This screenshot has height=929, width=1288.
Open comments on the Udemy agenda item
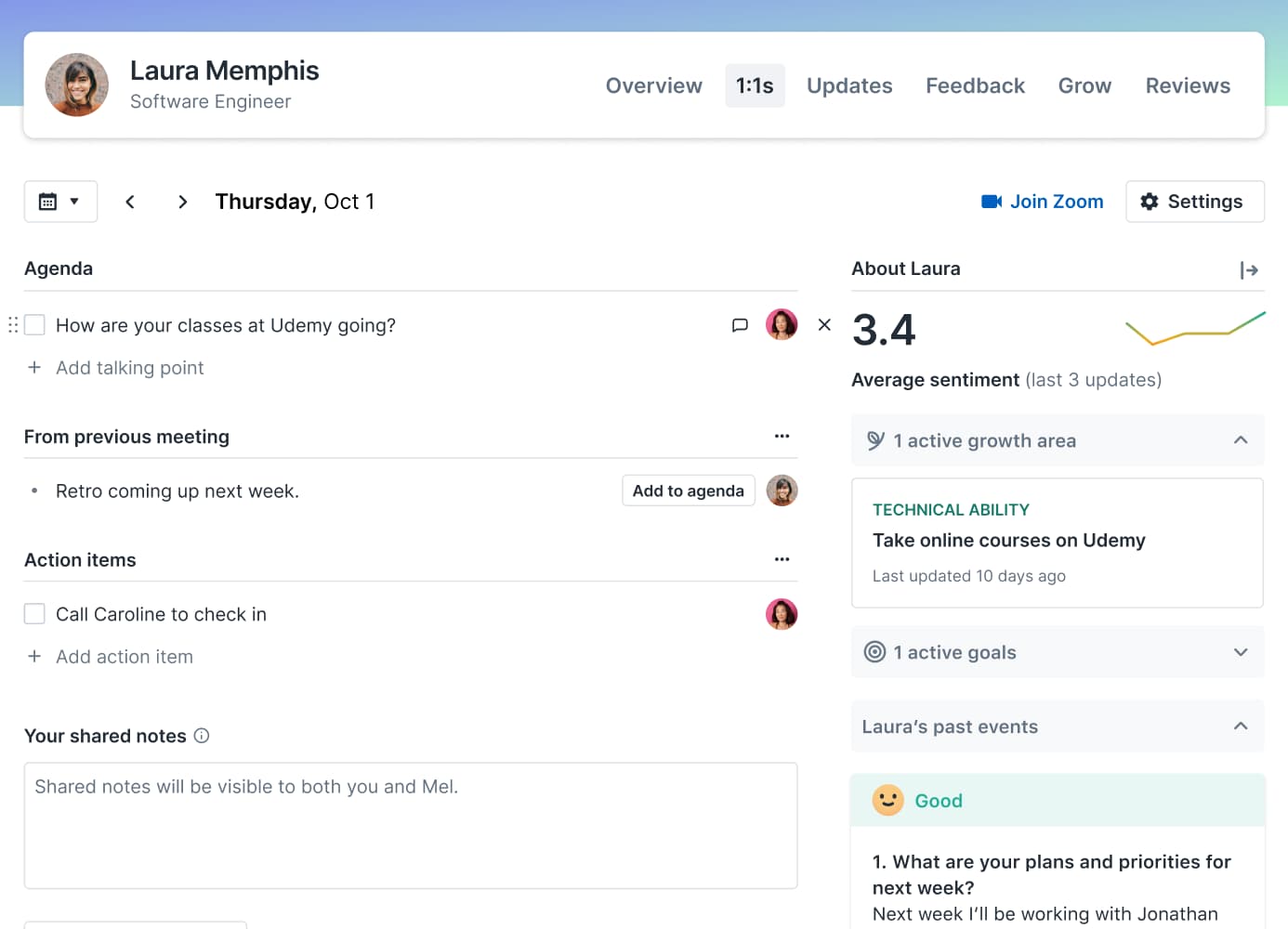[x=740, y=324]
